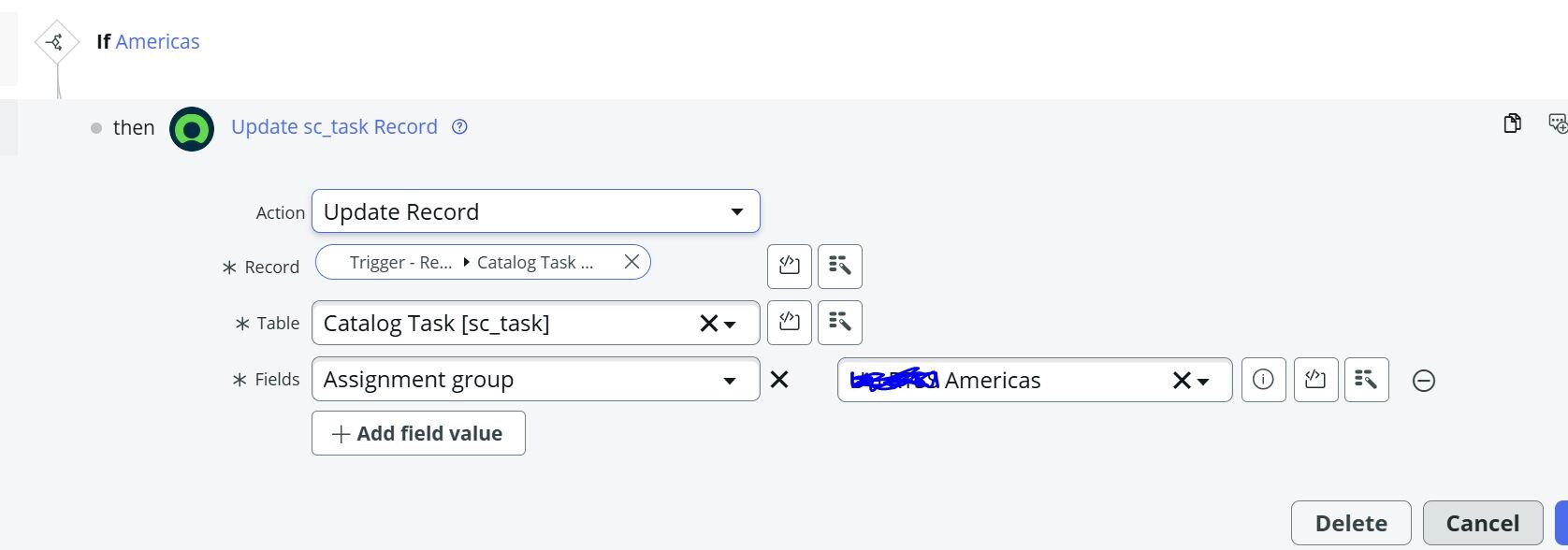The image size is (1568, 550).
Task: Click the green Update Record action icon
Action: 192,128
